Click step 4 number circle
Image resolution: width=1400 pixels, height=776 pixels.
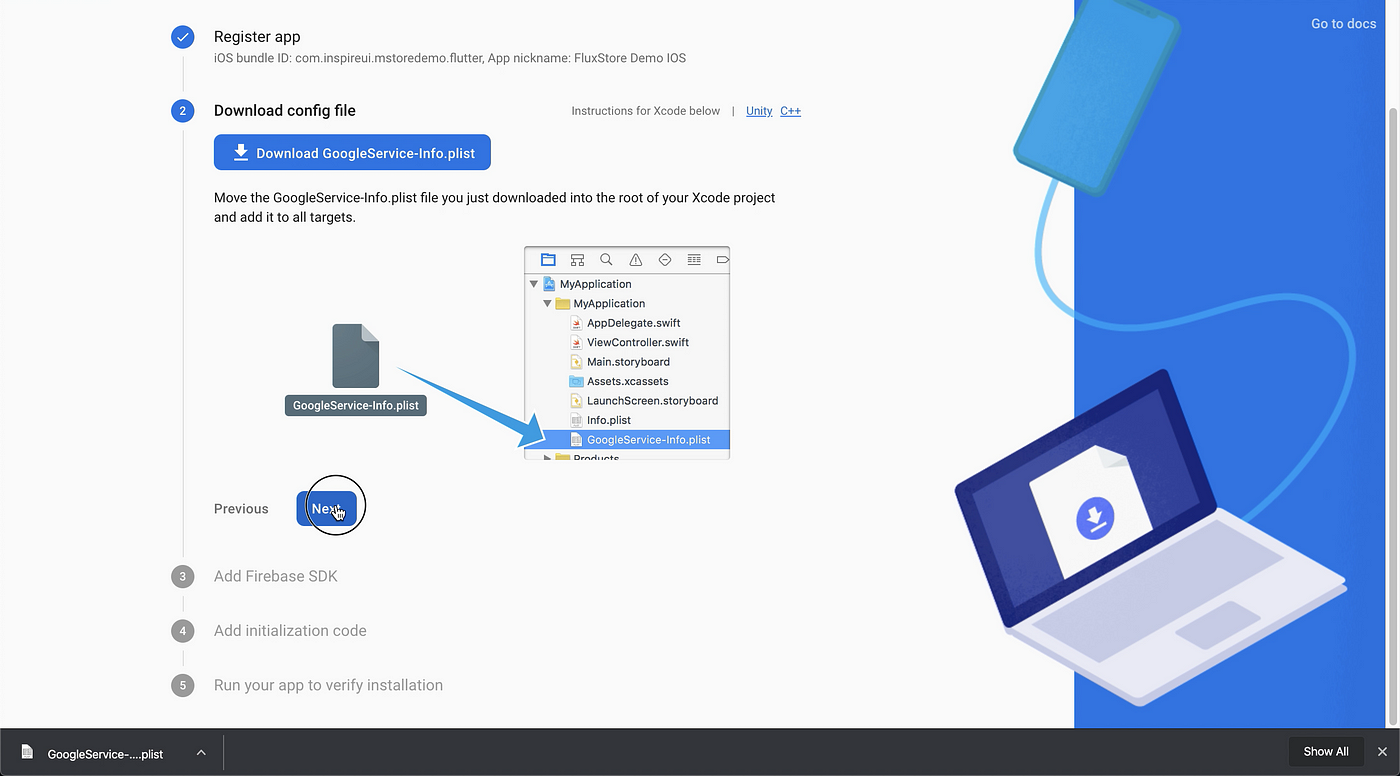pos(182,631)
